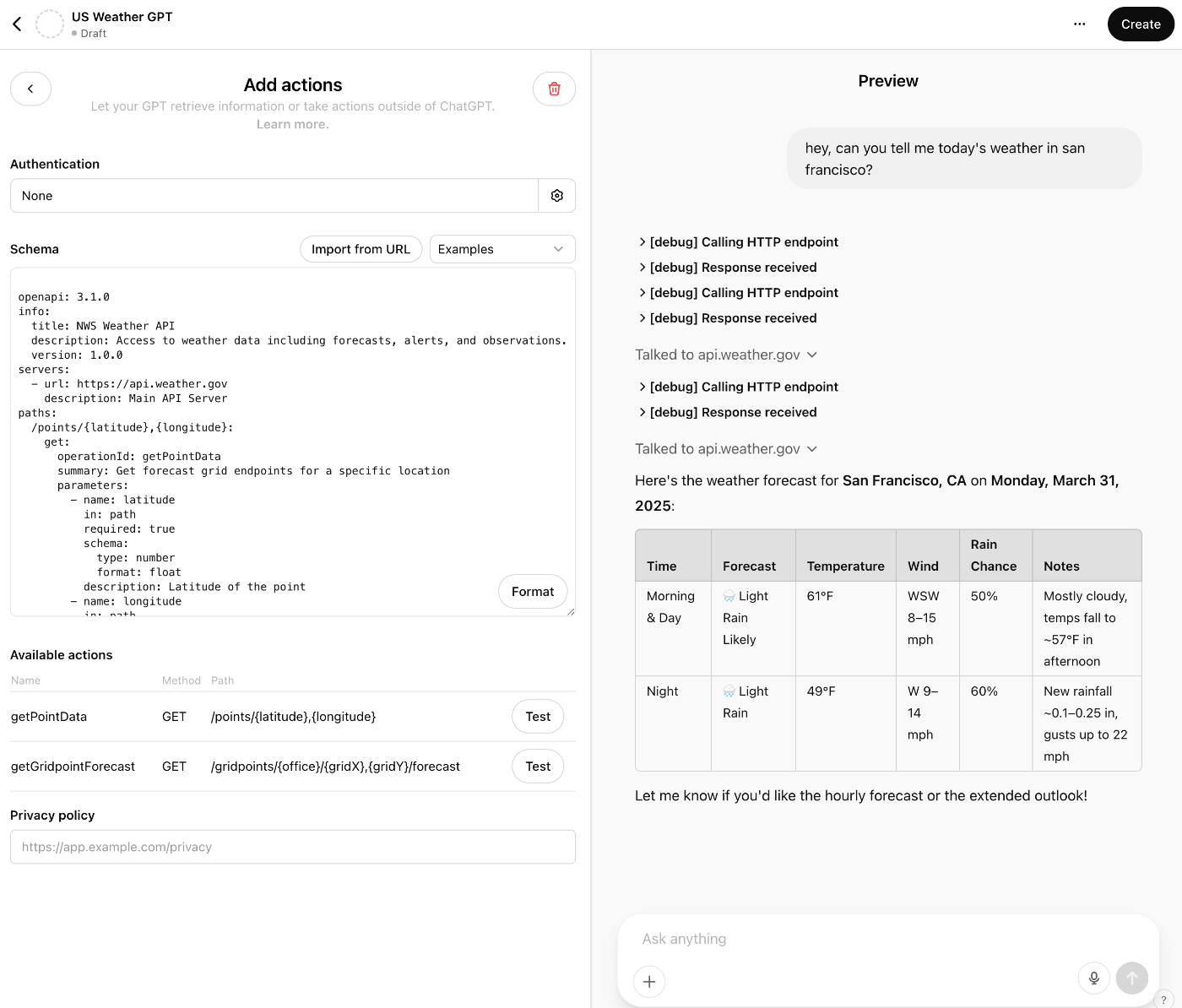Click the 50% rain chance cell

(995, 629)
